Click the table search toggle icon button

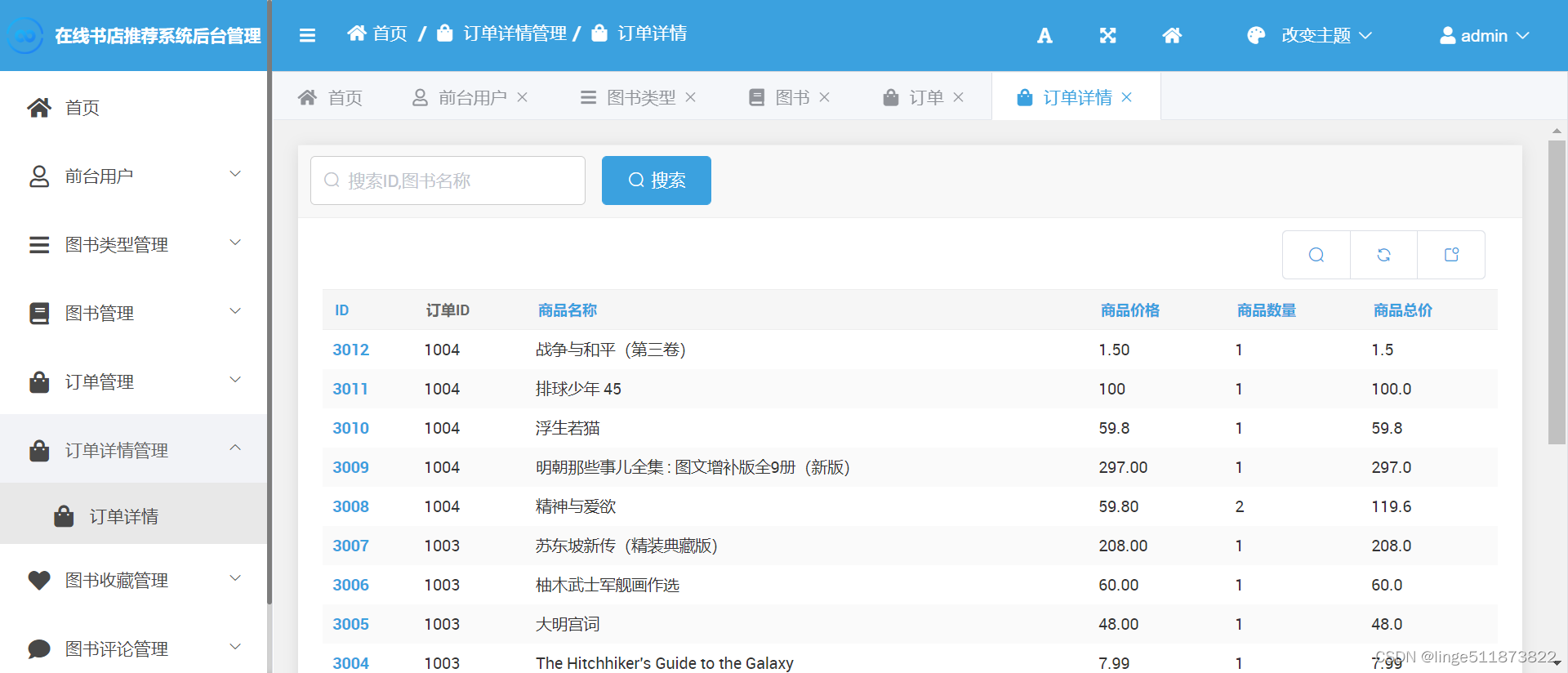(x=1316, y=255)
